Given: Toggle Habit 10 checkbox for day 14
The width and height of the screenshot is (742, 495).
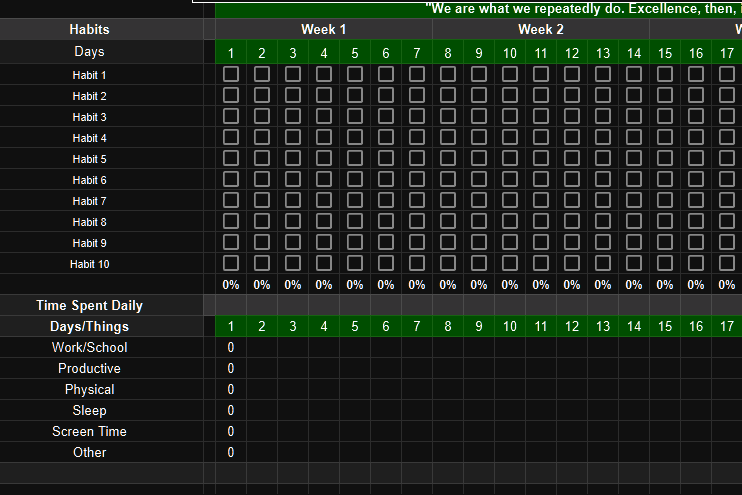Looking at the screenshot, I should pos(634,263).
